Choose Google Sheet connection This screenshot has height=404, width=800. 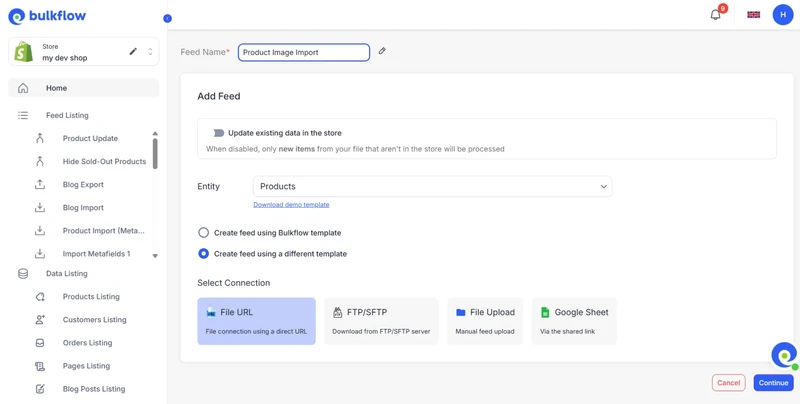(x=574, y=321)
